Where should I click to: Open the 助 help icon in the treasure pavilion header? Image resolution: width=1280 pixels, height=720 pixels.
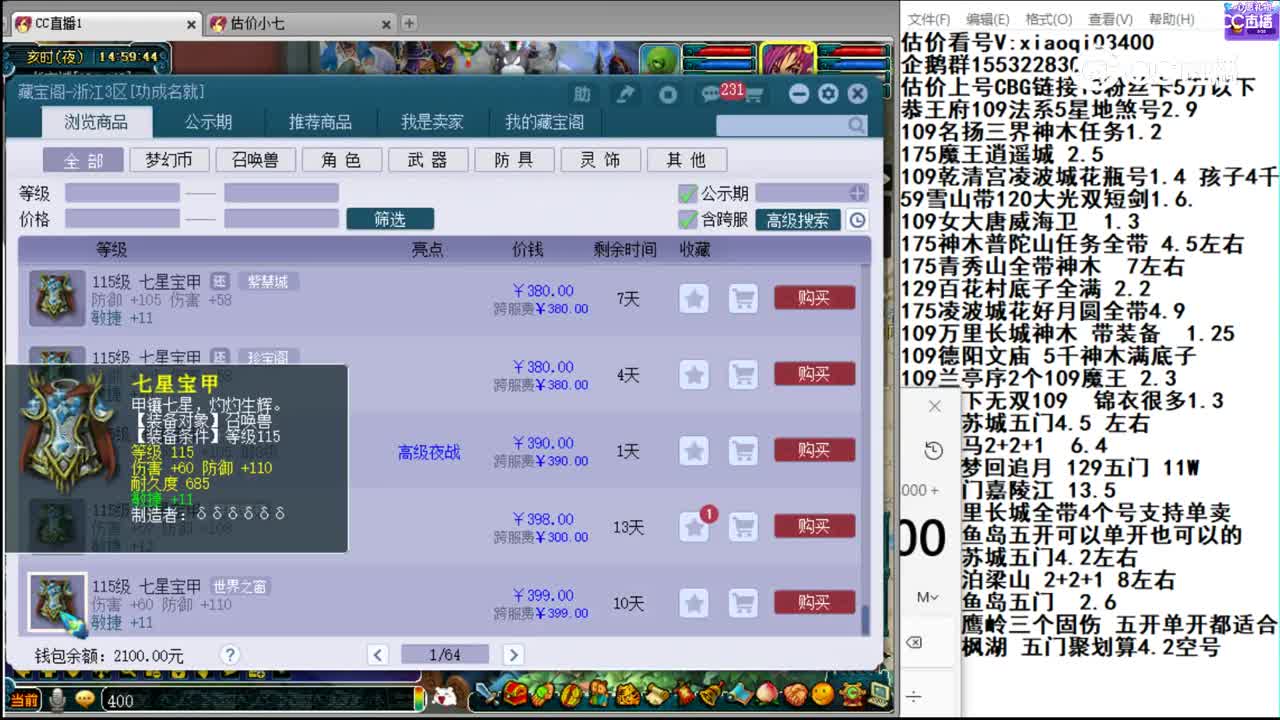582,94
